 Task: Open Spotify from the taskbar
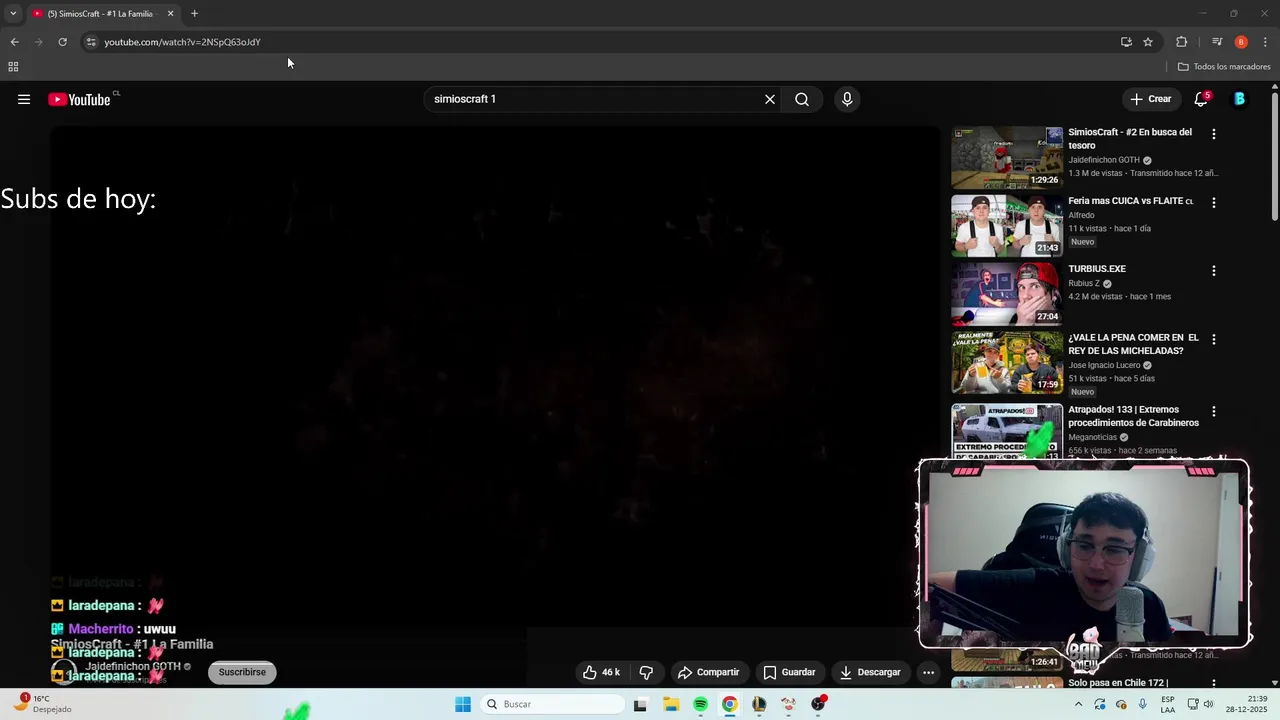click(x=700, y=704)
